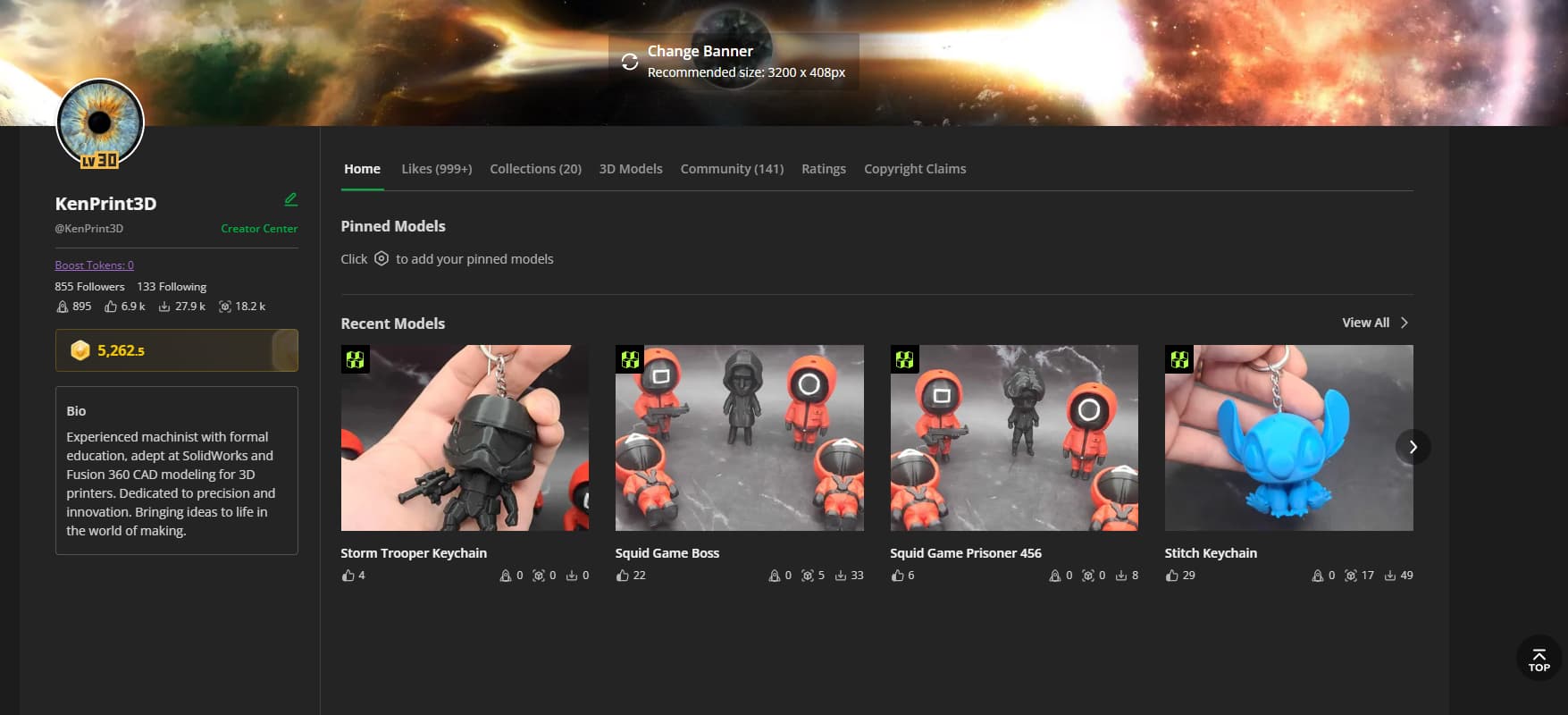This screenshot has height=715, width=1568.
Task: Click the Storm Trooper Keychain title text
Action: click(414, 553)
